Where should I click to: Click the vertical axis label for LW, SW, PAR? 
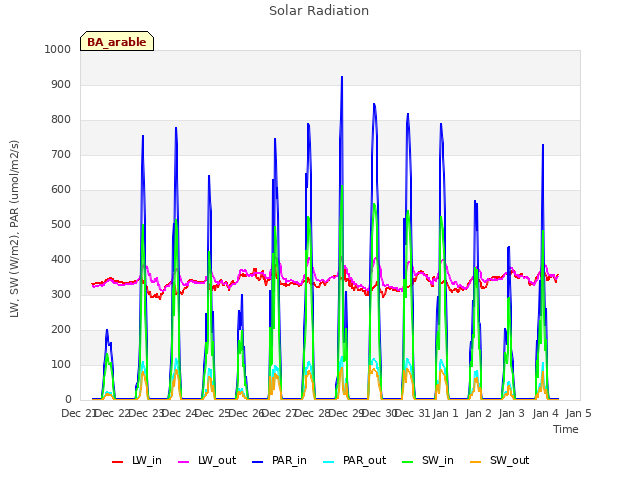click(14, 229)
